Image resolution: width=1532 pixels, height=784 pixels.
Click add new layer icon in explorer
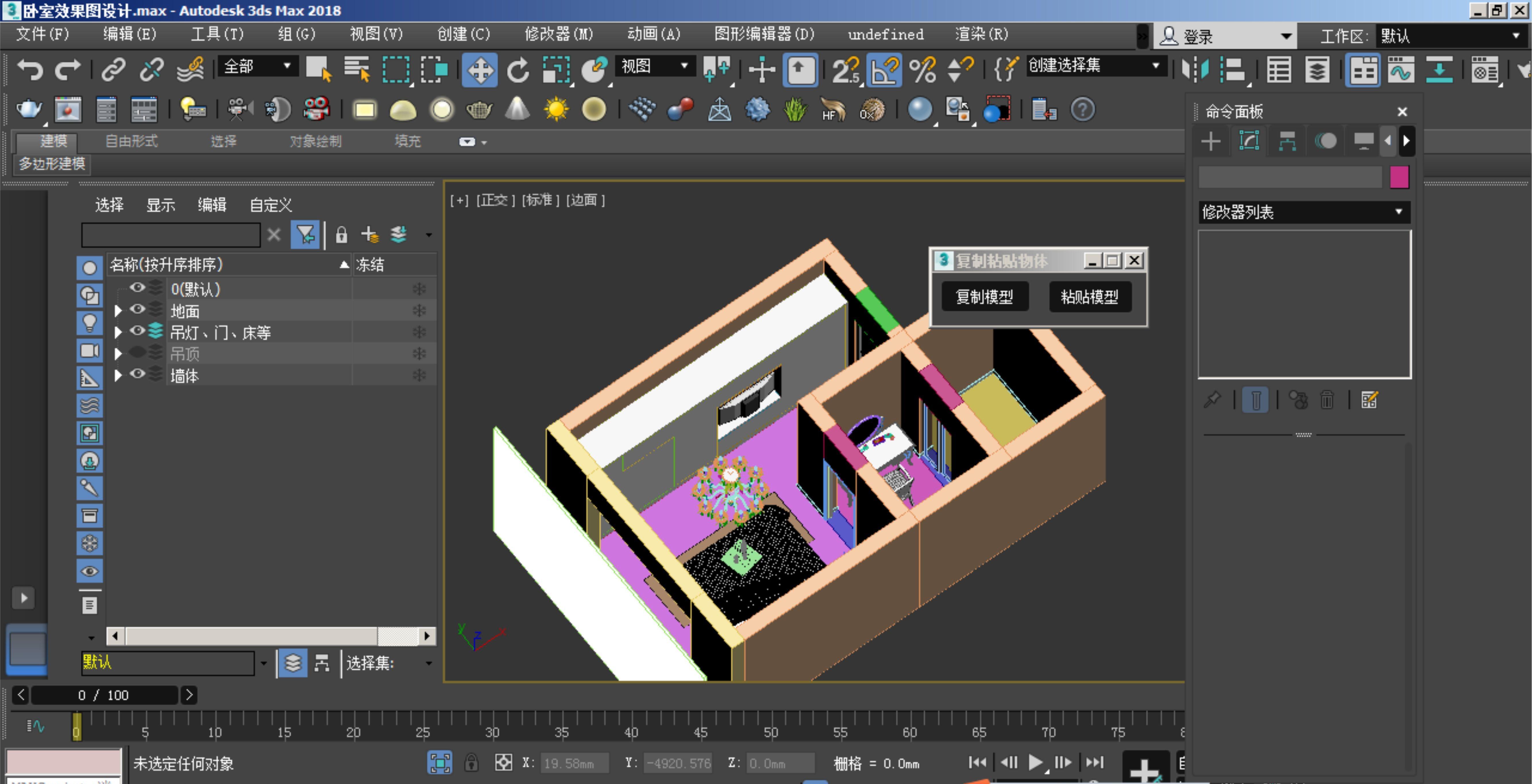[370, 235]
